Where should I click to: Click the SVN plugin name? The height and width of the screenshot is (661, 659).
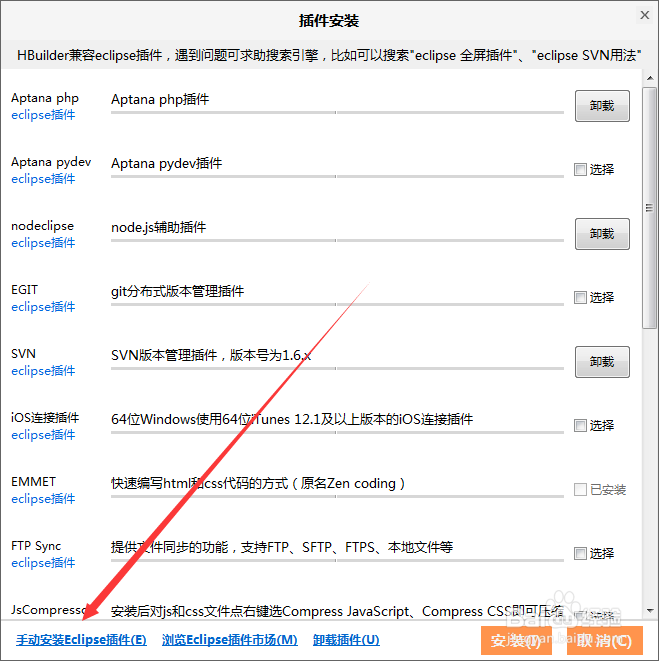pyautogui.click(x=23, y=354)
